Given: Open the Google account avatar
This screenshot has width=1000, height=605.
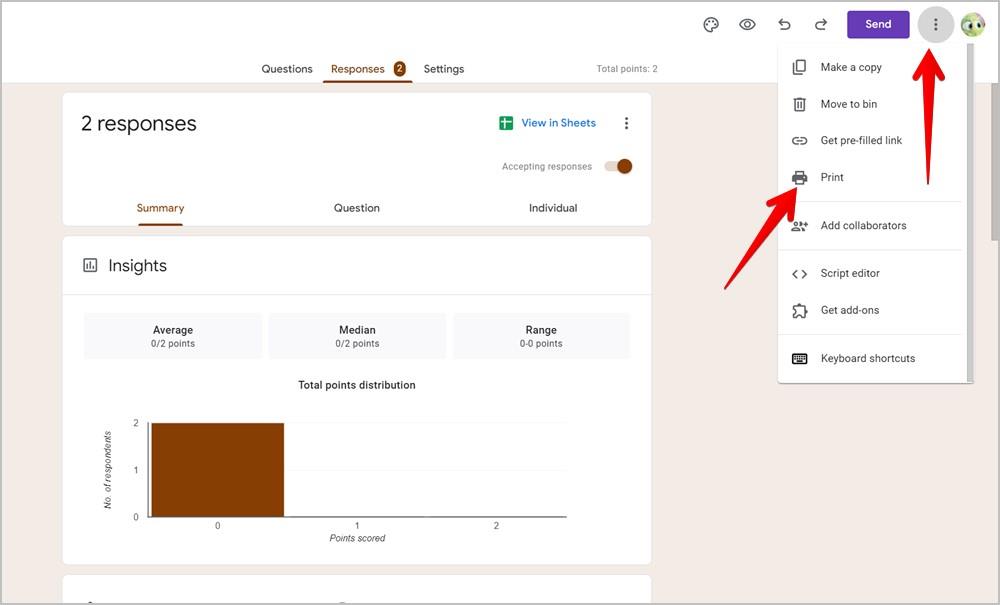Looking at the screenshot, I should [x=973, y=24].
